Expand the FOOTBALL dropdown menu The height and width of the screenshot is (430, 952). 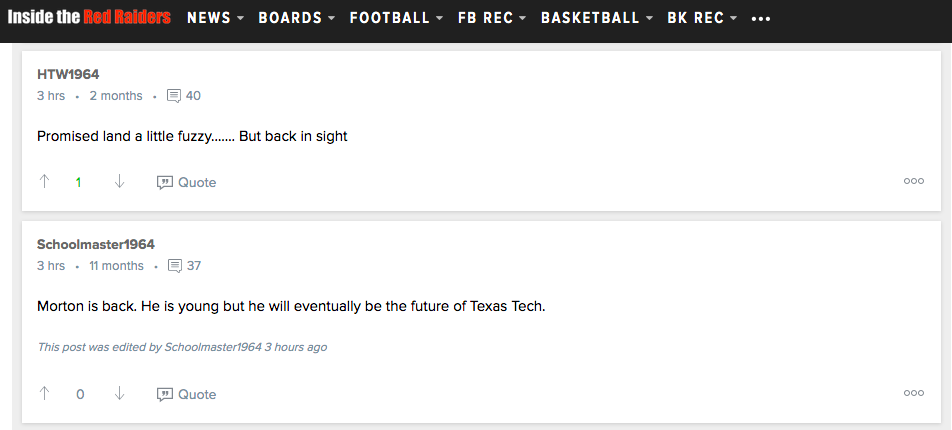click(x=396, y=18)
